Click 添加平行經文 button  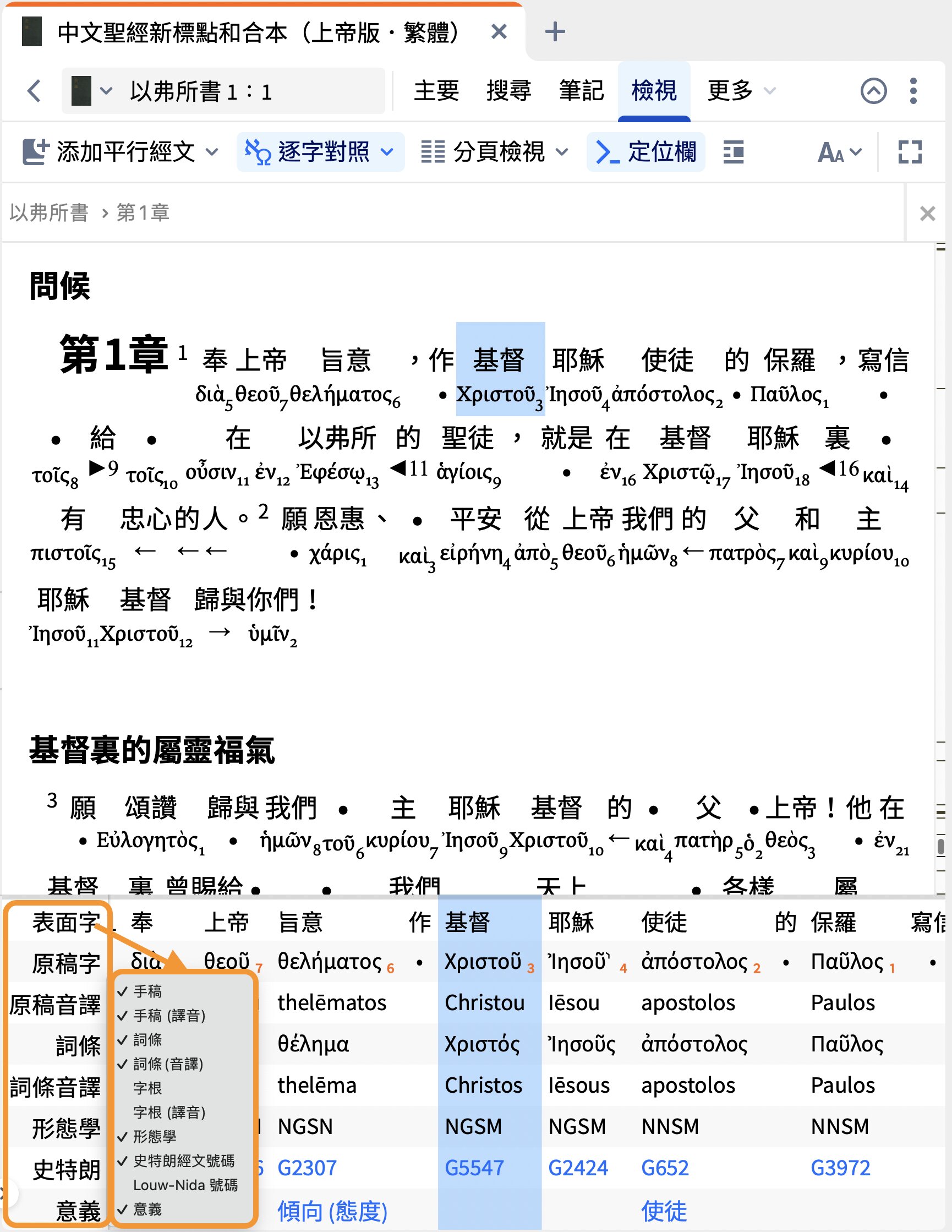tap(110, 152)
